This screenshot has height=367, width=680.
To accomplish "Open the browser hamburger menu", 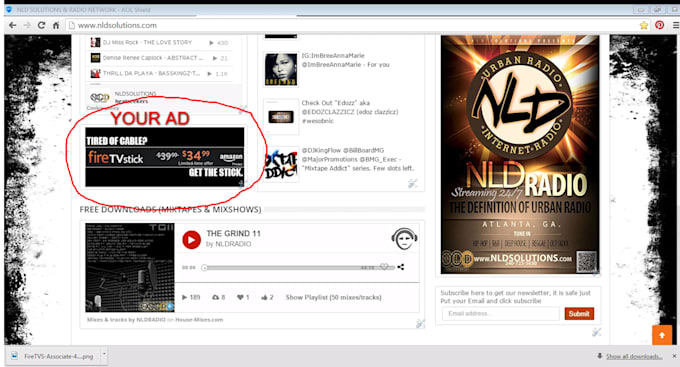I will pyautogui.click(x=675, y=25).
